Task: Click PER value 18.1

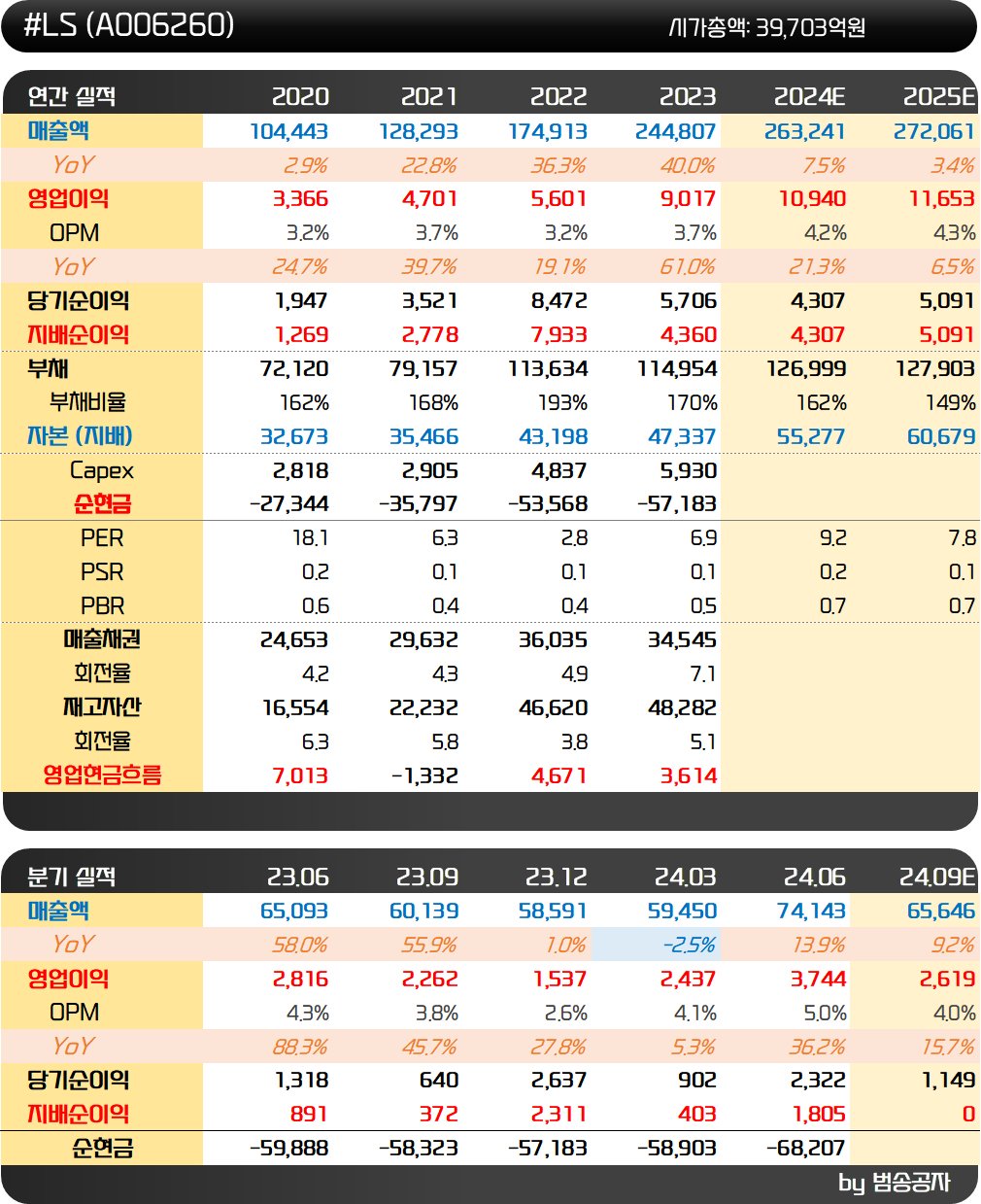Action: (x=311, y=538)
